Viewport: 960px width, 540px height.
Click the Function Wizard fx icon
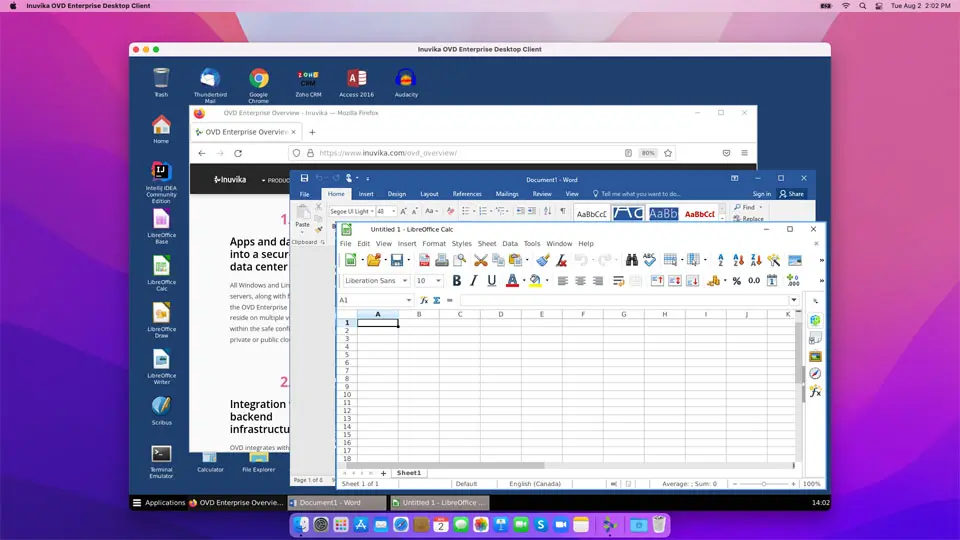[x=424, y=300]
